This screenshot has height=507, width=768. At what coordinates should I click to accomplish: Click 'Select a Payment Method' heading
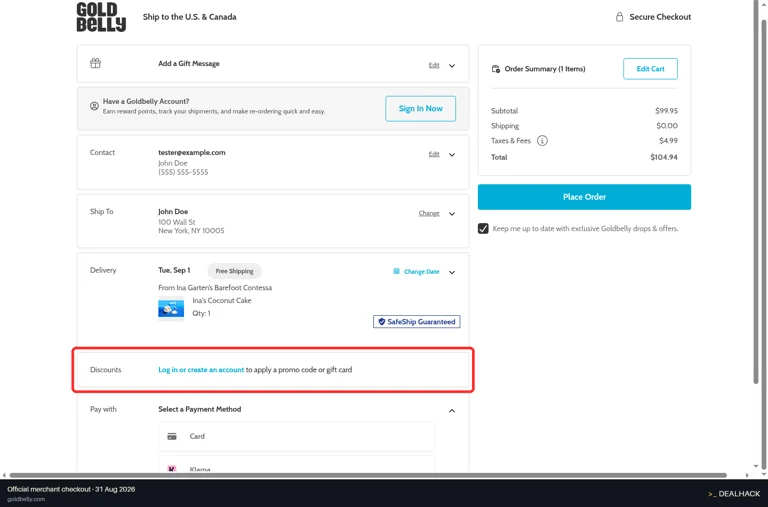[x=199, y=409]
